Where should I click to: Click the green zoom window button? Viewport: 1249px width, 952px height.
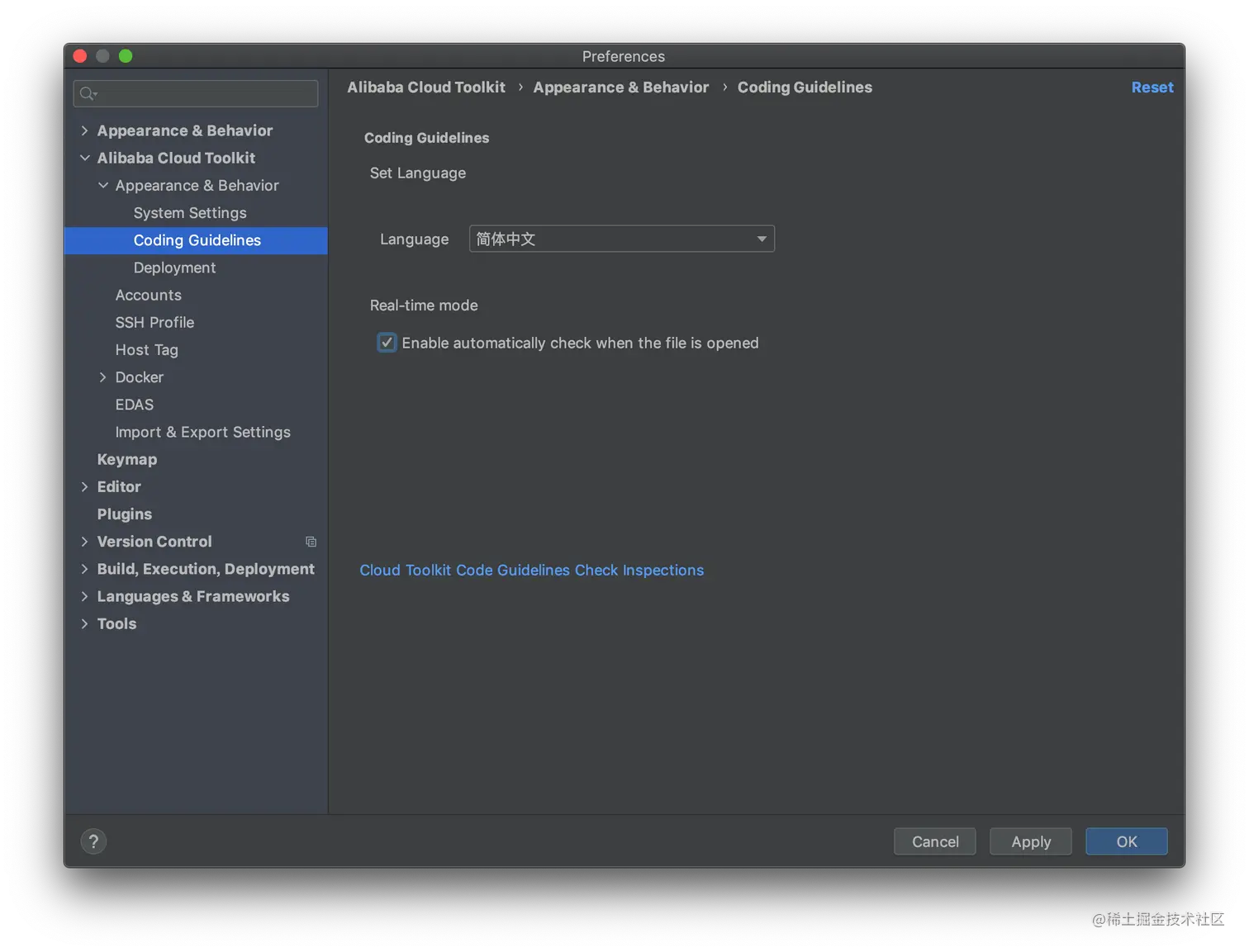[x=126, y=56]
